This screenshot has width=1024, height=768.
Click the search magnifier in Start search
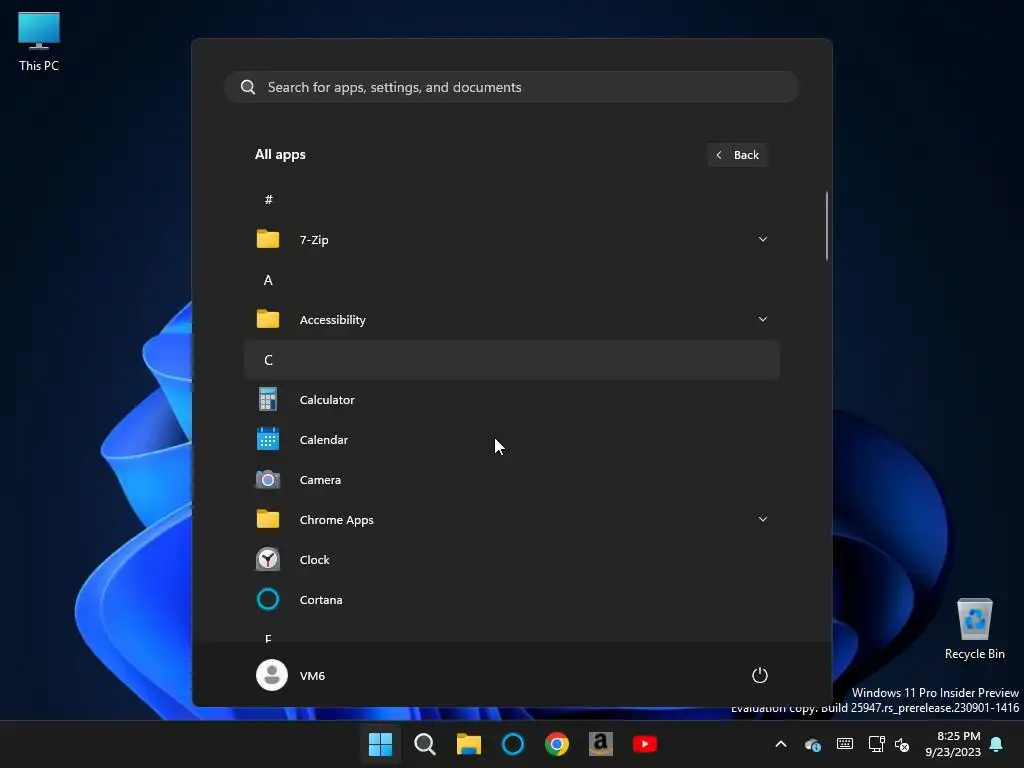(x=248, y=87)
